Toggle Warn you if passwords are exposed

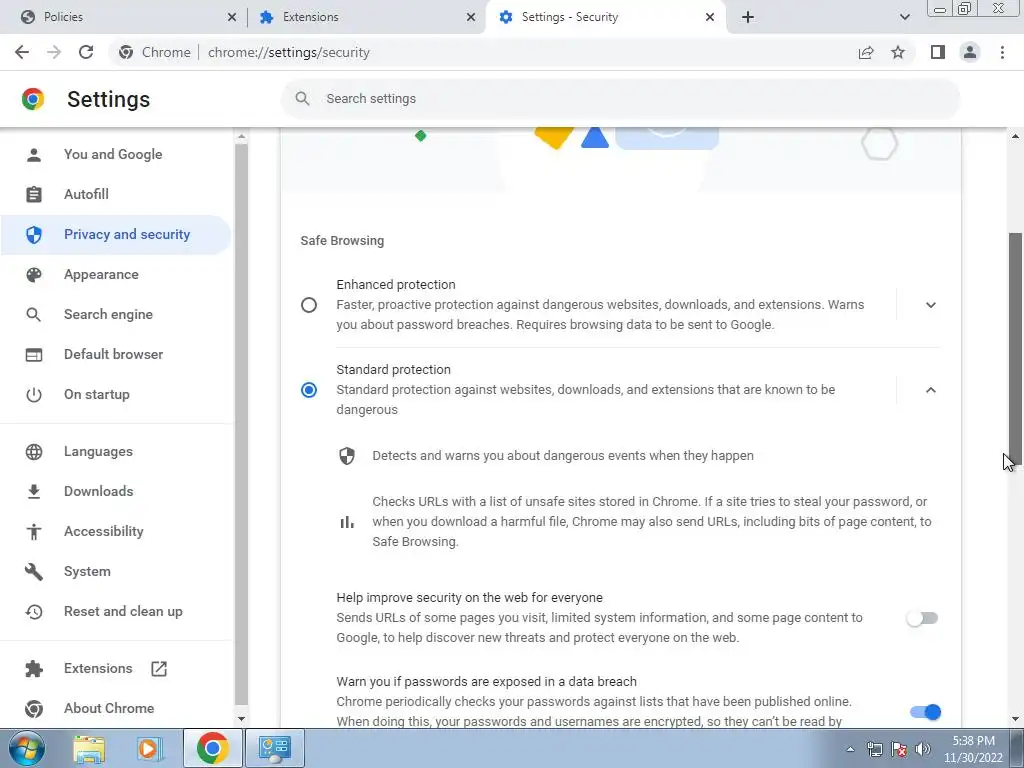[925, 712]
